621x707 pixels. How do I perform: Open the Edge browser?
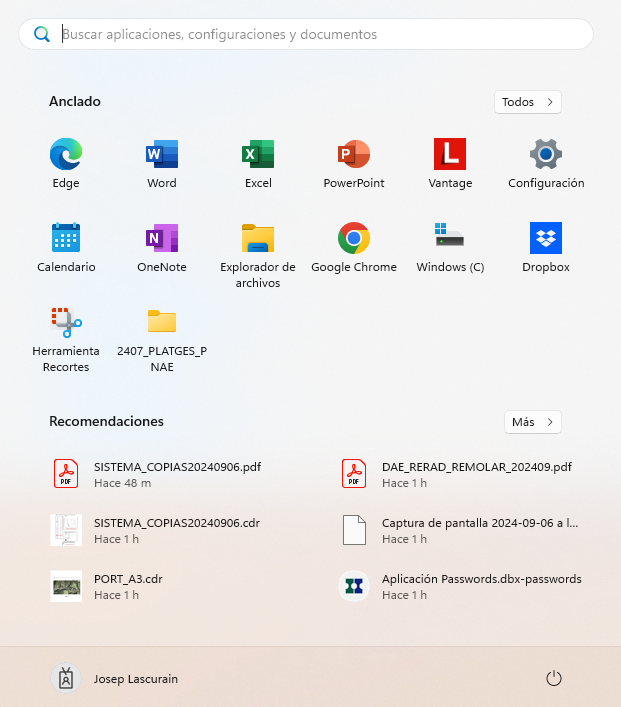pos(66,154)
